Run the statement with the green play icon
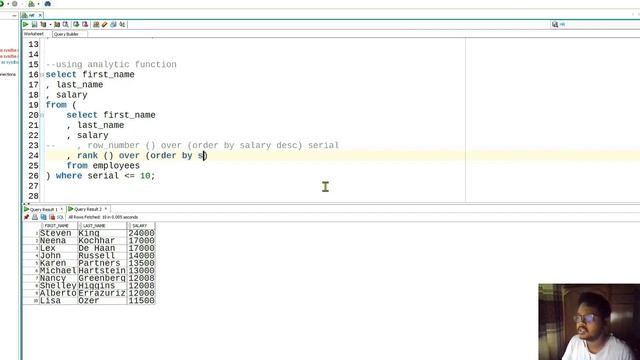The width and height of the screenshot is (640, 360). click(x=26, y=24)
